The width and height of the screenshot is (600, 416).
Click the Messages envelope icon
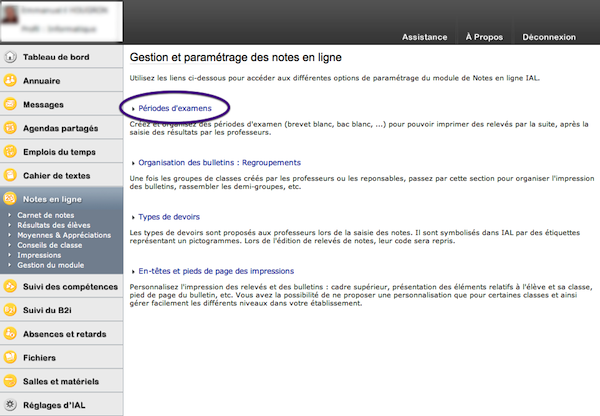coord(10,104)
